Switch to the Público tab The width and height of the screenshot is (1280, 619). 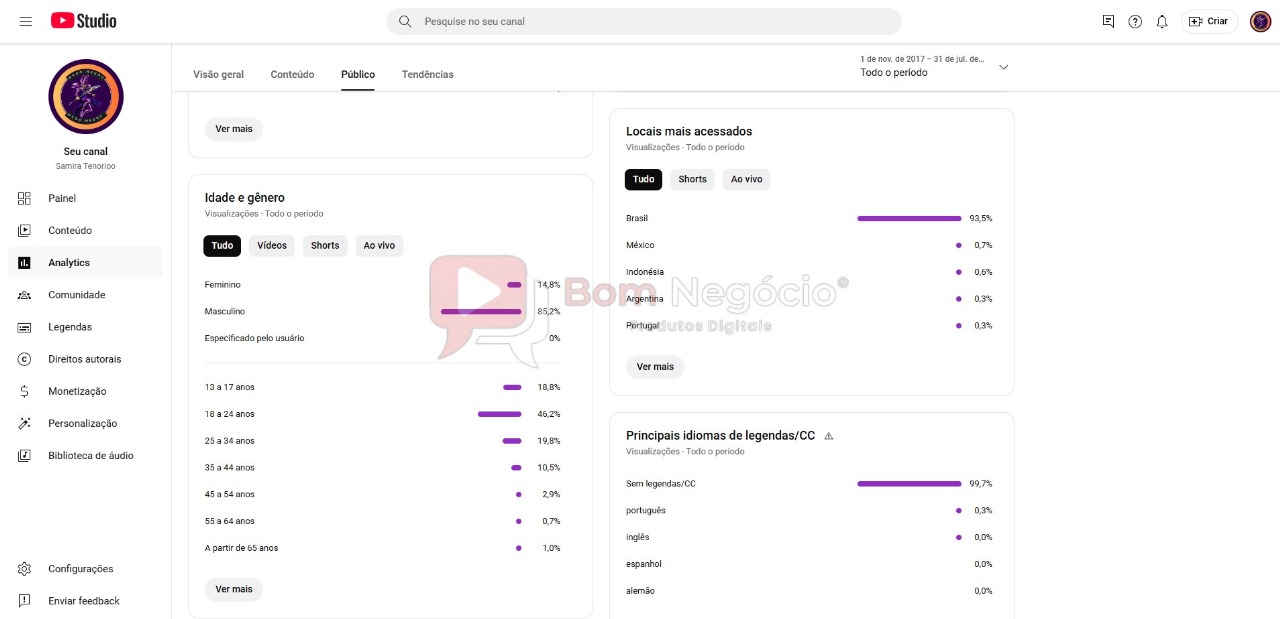pos(358,74)
